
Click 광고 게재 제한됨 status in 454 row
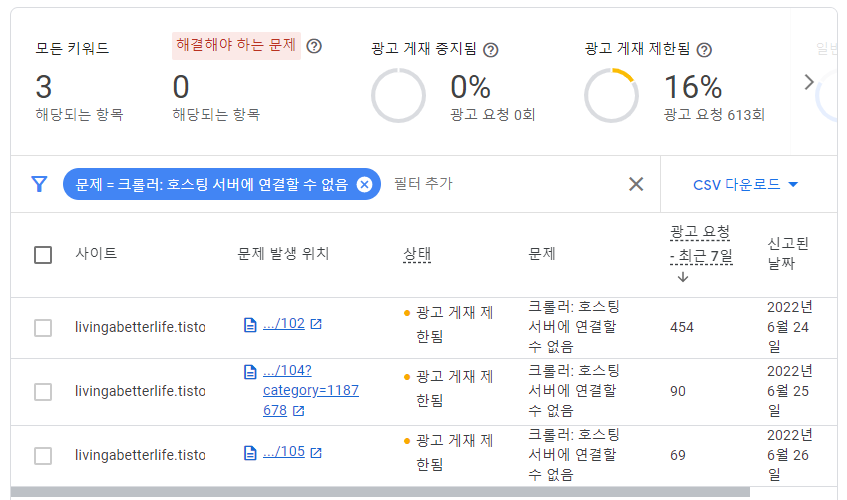coord(449,324)
